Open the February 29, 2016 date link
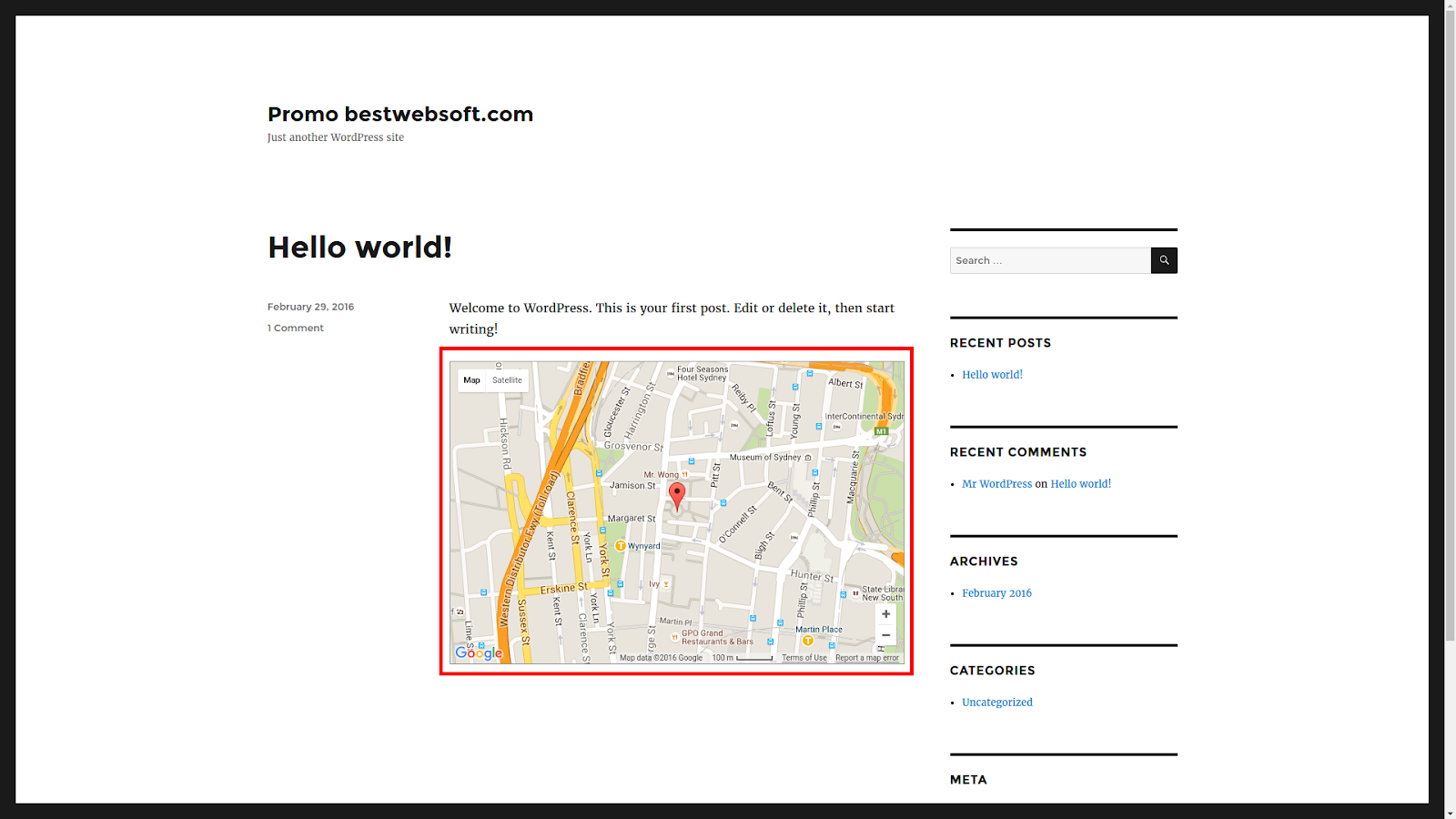The height and width of the screenshot is (819, 1456). point(310,307)
